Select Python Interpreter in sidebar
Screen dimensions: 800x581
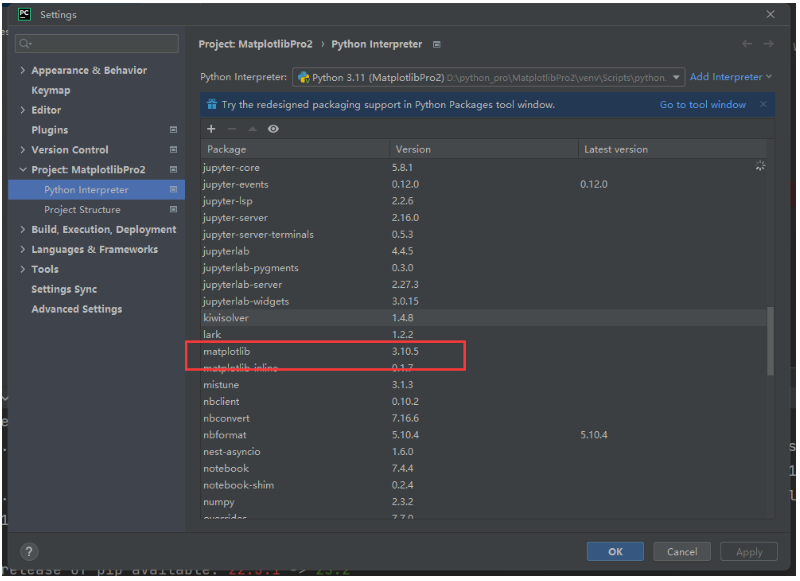[x=96, y=189]
